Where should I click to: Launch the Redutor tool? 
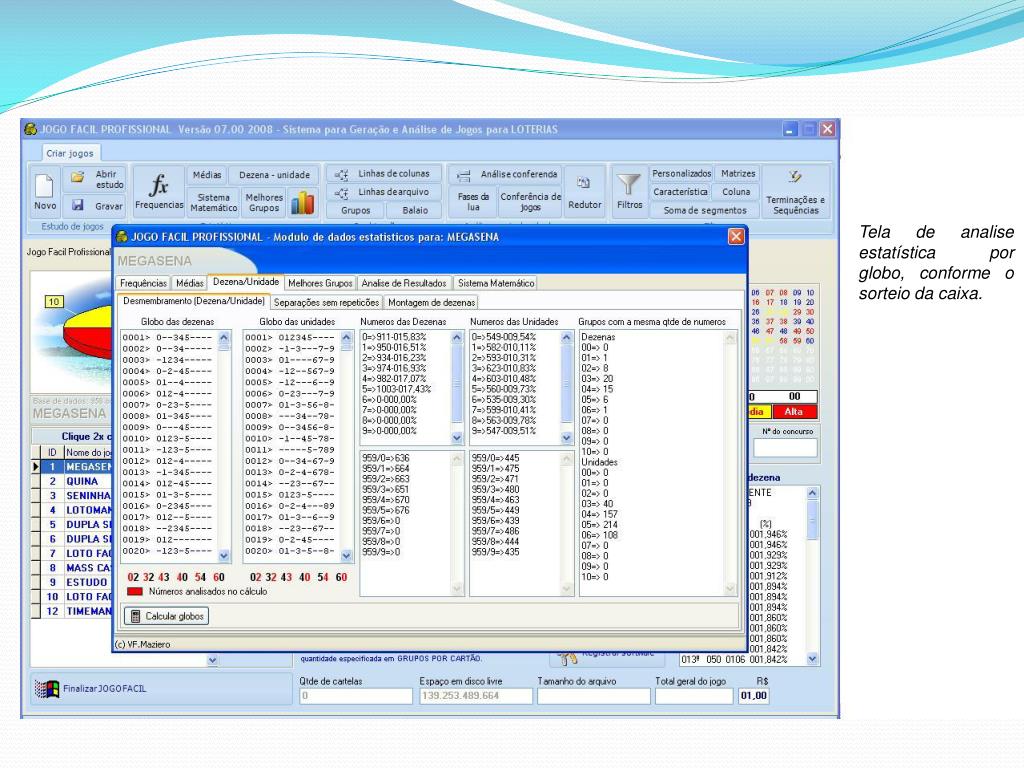pyautogui.click(x=584, y=192)
